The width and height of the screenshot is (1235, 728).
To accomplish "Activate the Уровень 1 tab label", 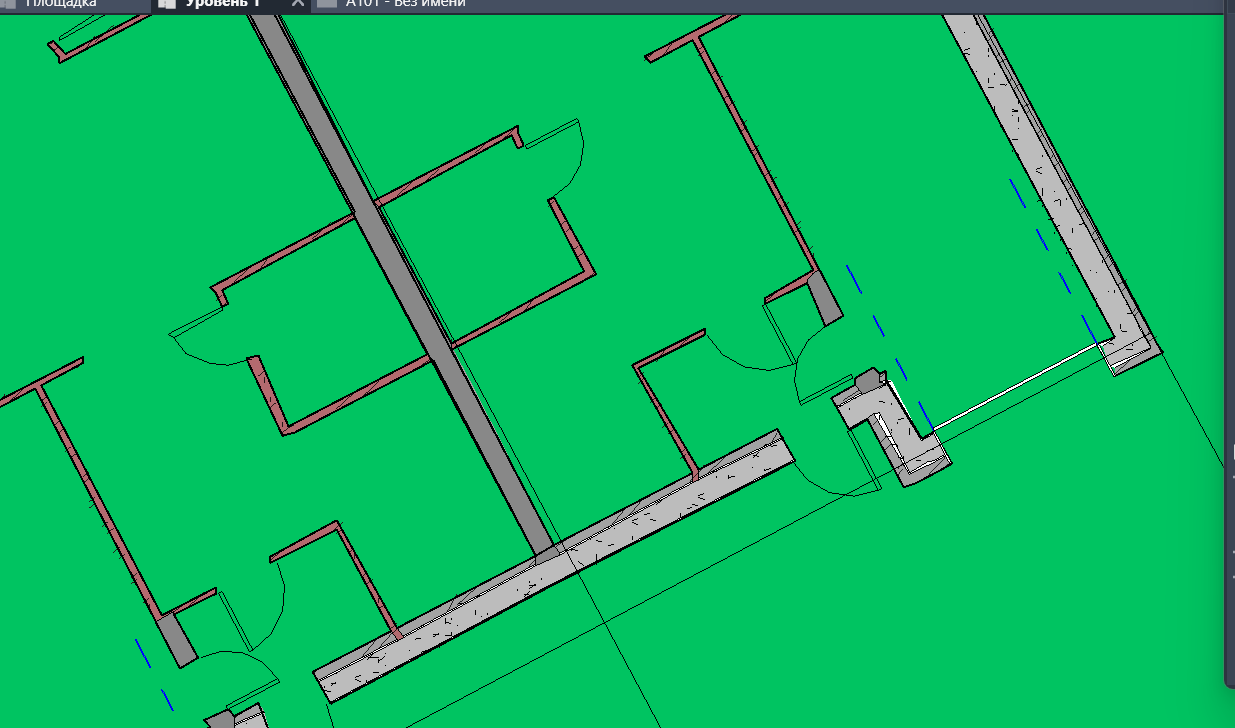I will [x=222, y=3].
